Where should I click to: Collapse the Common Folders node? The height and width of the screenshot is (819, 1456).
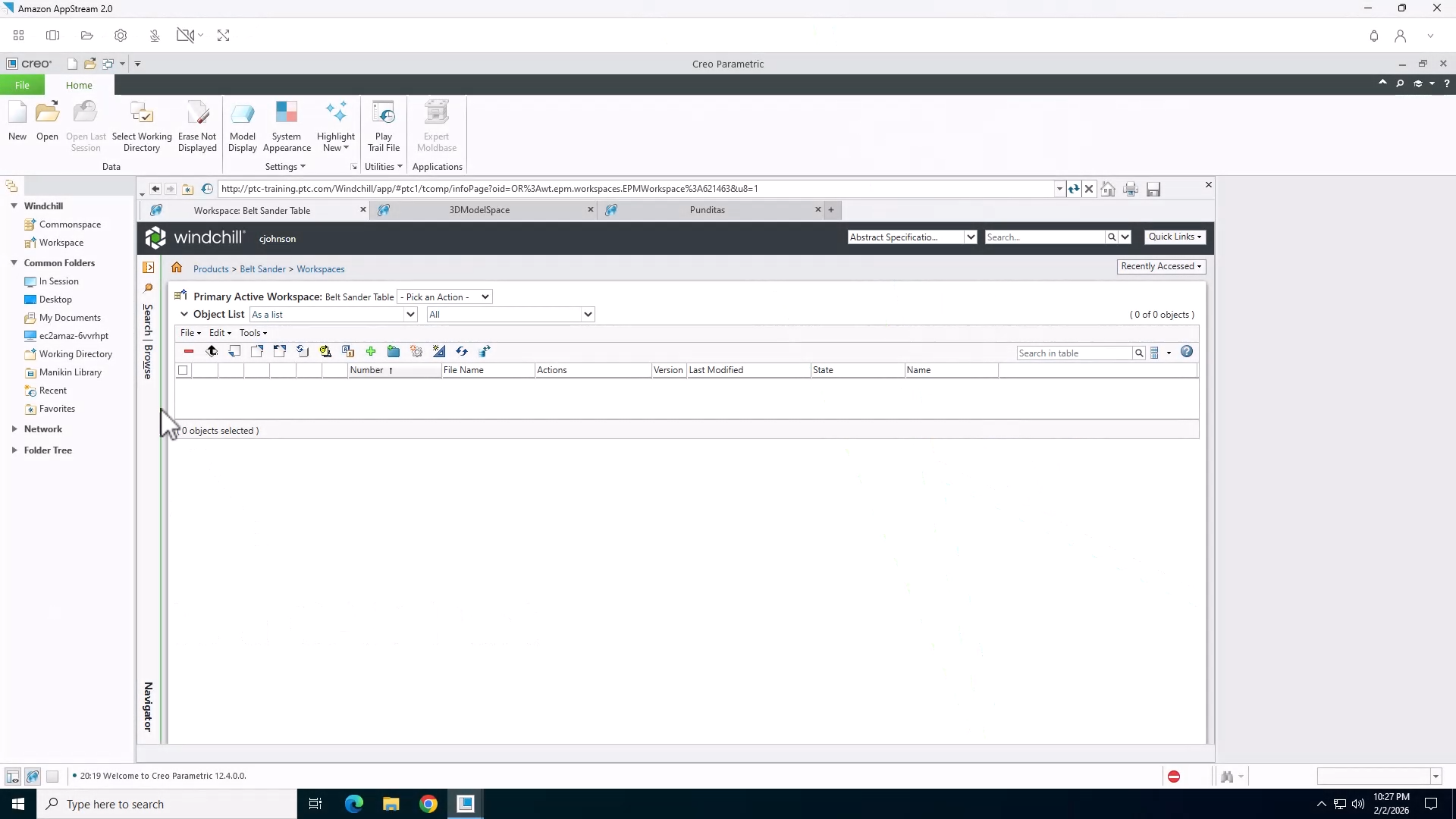coord(14,262)
